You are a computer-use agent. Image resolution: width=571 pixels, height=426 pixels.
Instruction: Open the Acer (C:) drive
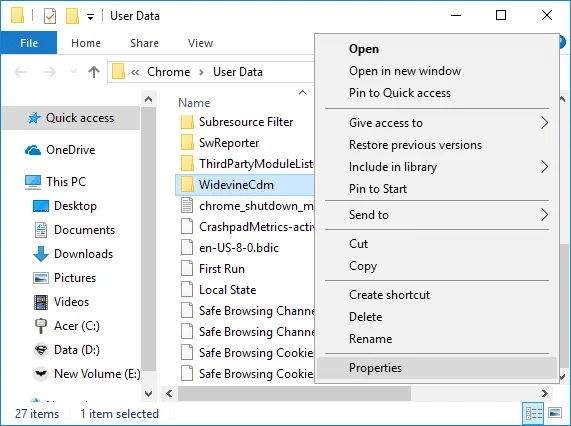click(x=76, y=326)
